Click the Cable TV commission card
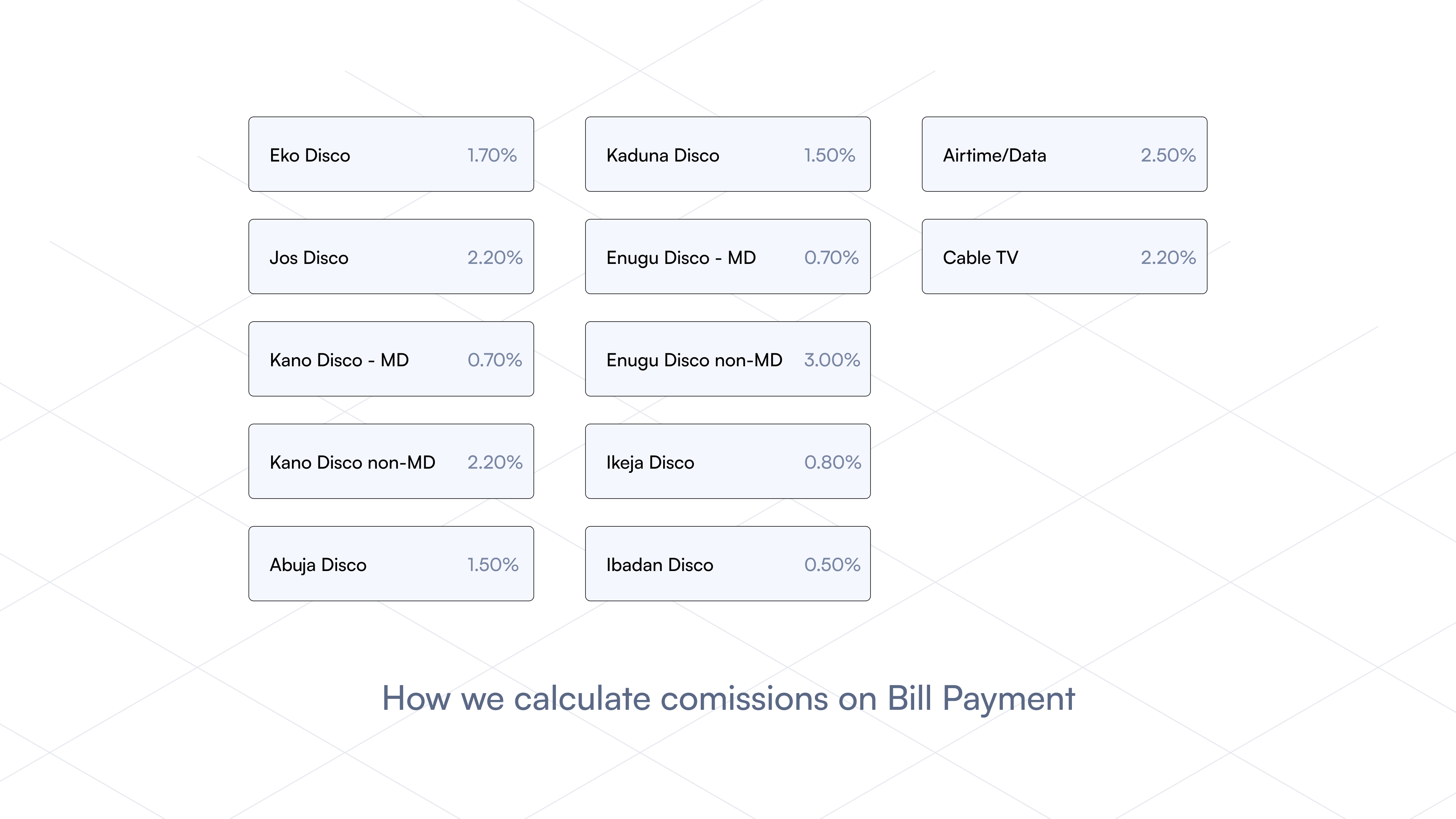 click(1064, 257)
